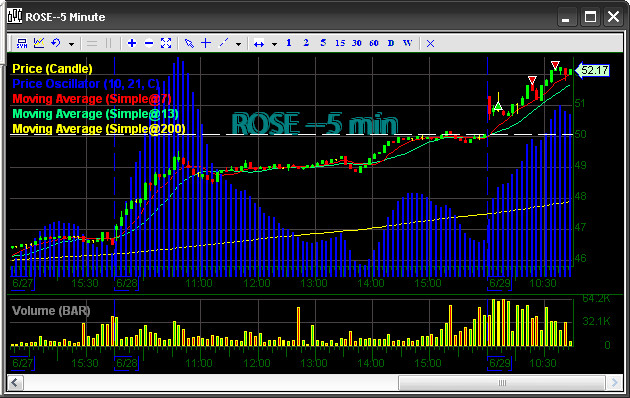
Task: Open the drawing tools dropdown arrow
Action: (238, 44)
